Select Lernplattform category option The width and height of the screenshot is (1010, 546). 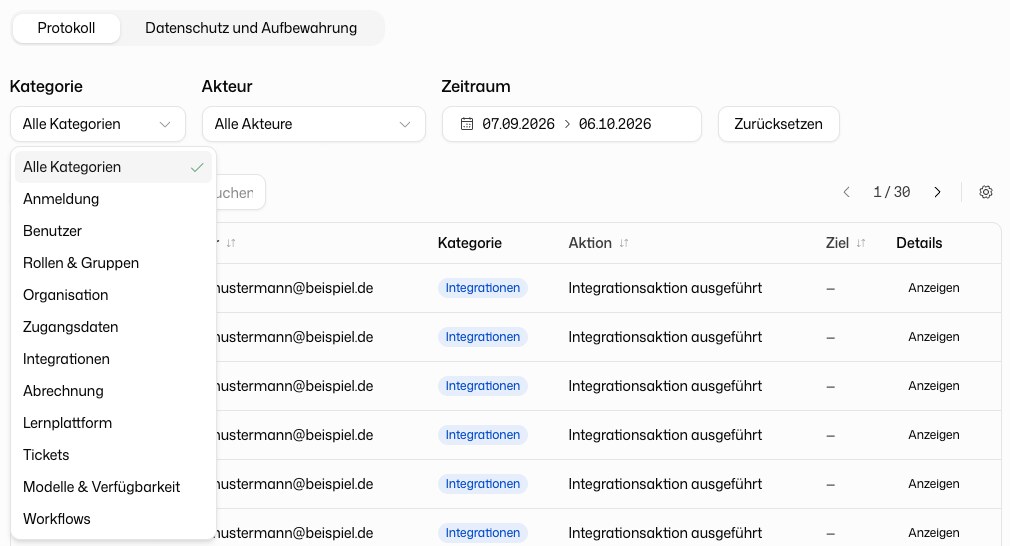[113, 422]
